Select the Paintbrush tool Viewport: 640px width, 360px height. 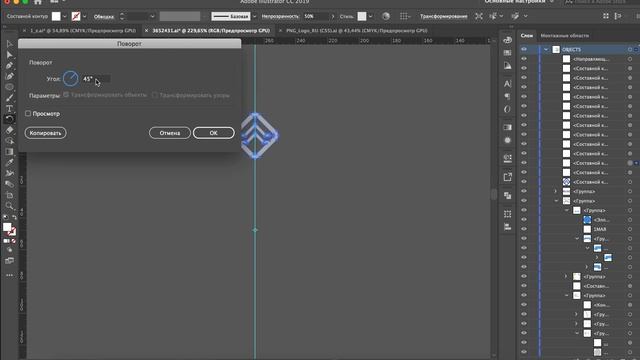pos(9,98)
